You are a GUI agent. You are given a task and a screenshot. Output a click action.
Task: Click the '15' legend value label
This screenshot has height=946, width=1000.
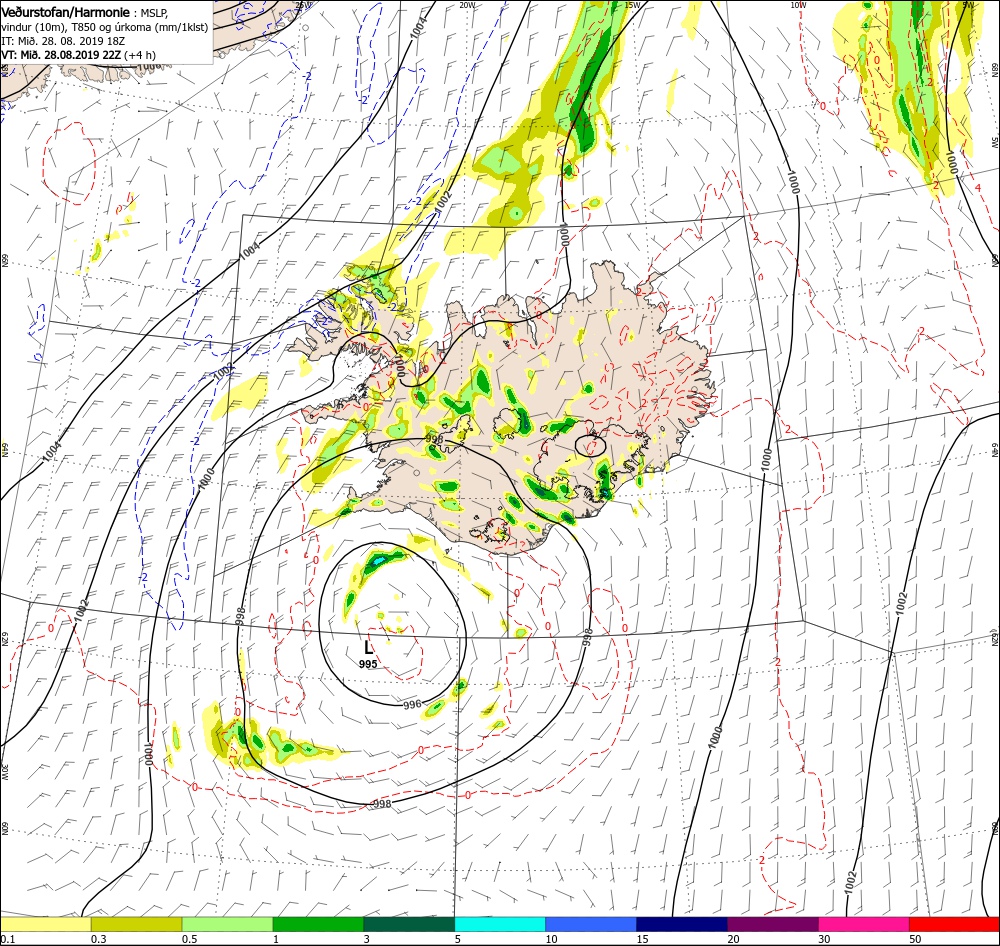click(x=643, y=939)
